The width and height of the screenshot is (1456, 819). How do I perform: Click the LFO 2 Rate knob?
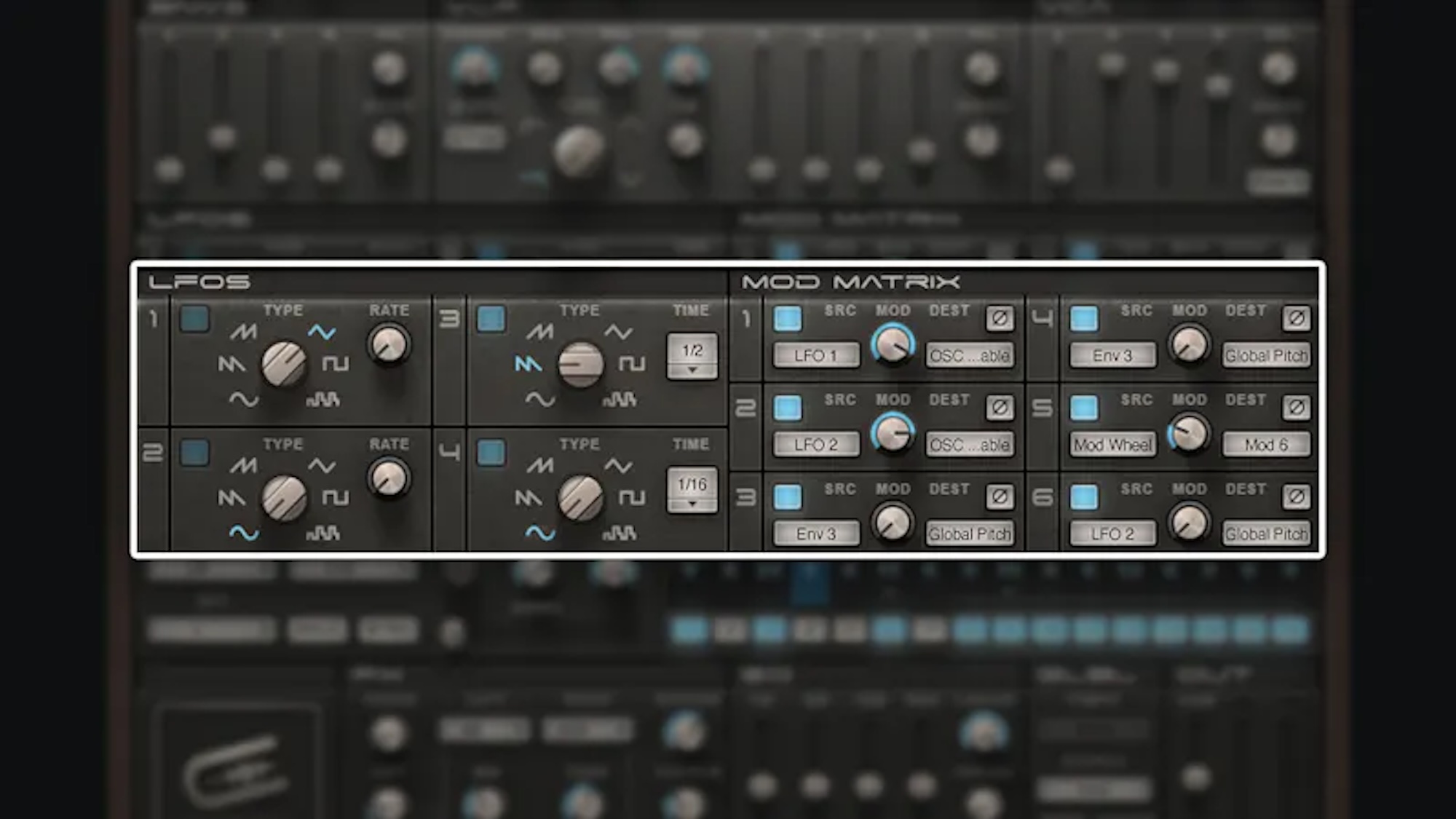[389, 479]
